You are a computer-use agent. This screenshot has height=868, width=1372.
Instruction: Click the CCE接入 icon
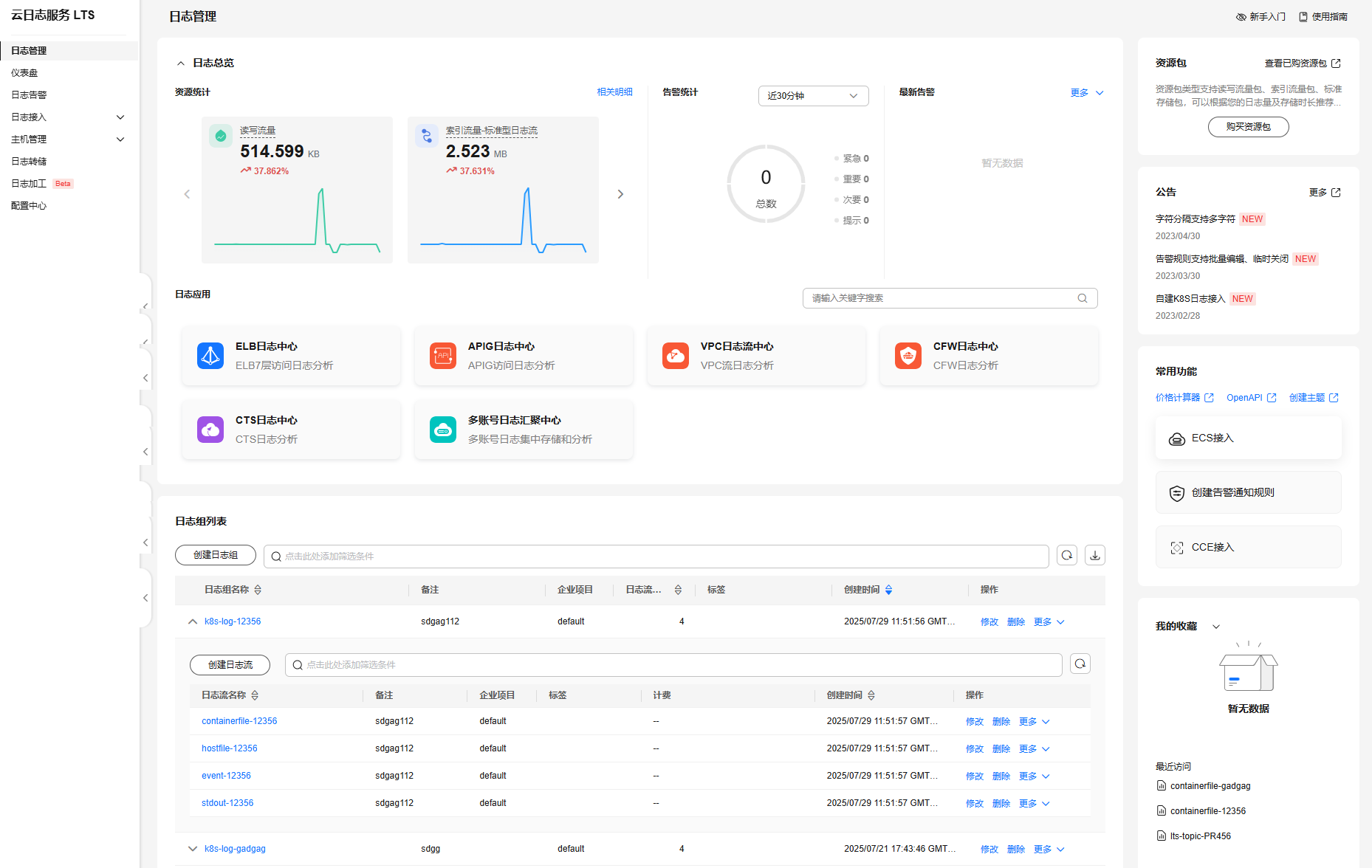(1177, 548)
